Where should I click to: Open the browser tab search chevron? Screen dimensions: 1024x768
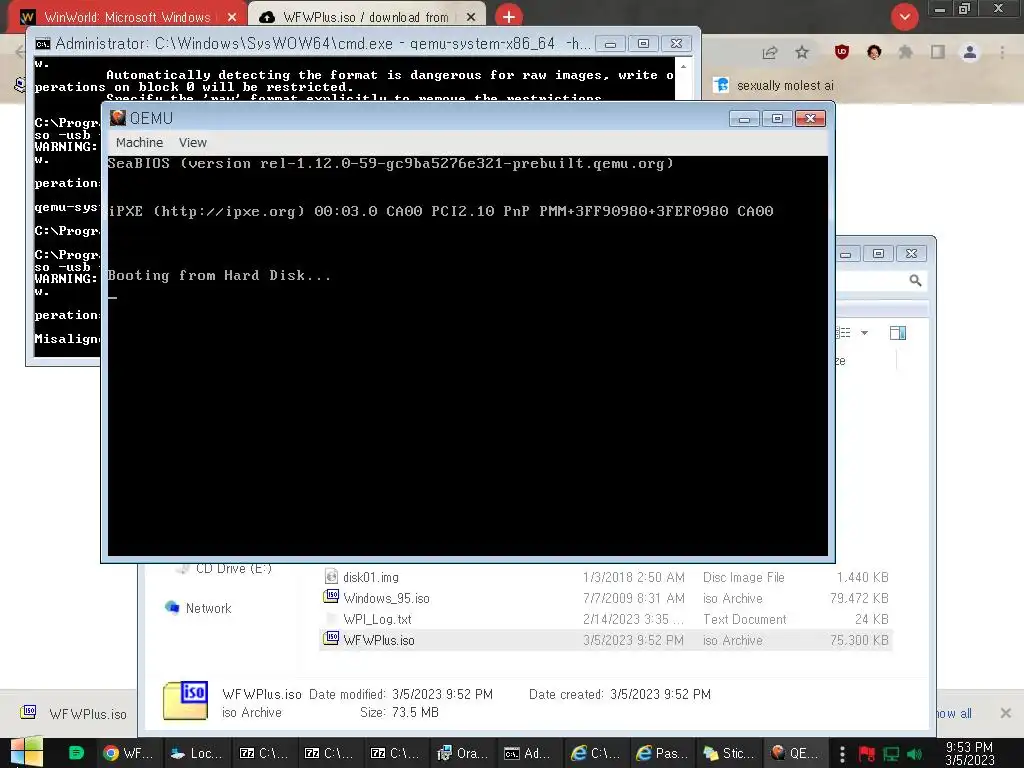(x=904, y=17)
